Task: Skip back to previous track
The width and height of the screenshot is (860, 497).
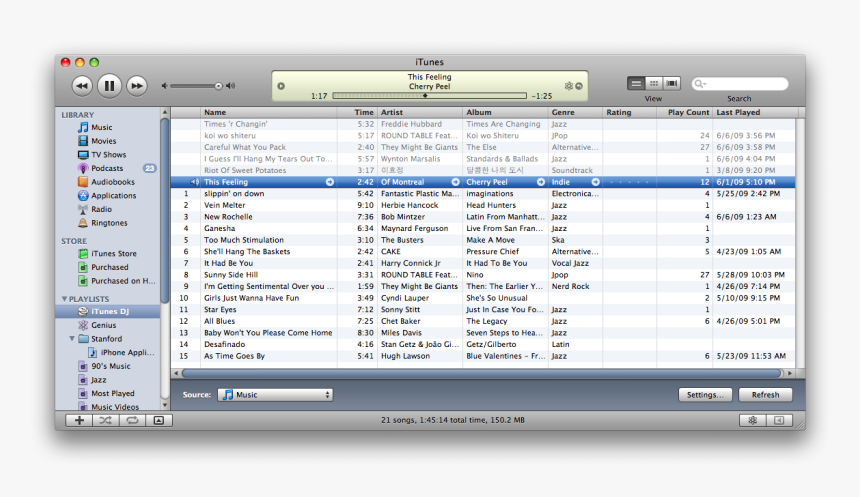Action: pos(82,86)
